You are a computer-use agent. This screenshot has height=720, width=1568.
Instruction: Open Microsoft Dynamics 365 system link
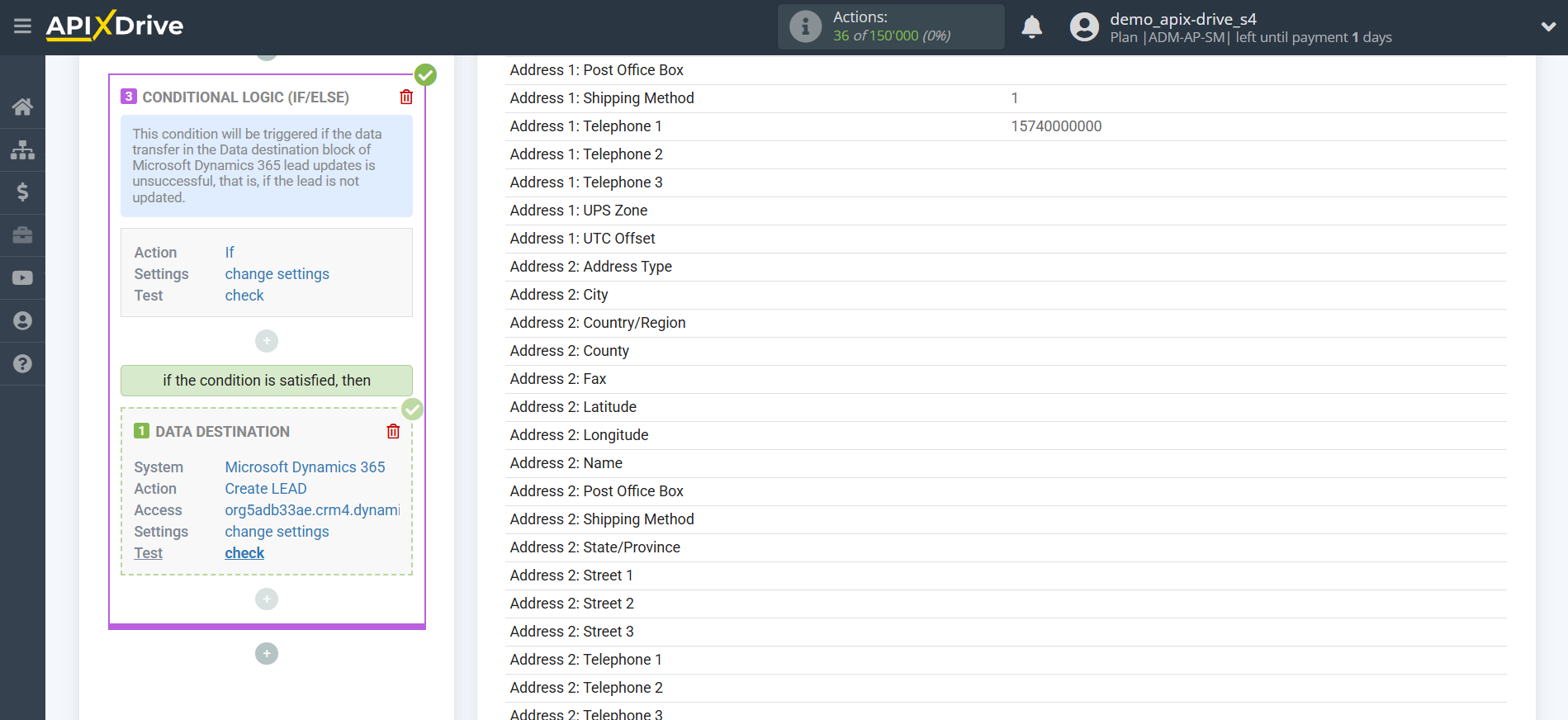coord(305,467)
